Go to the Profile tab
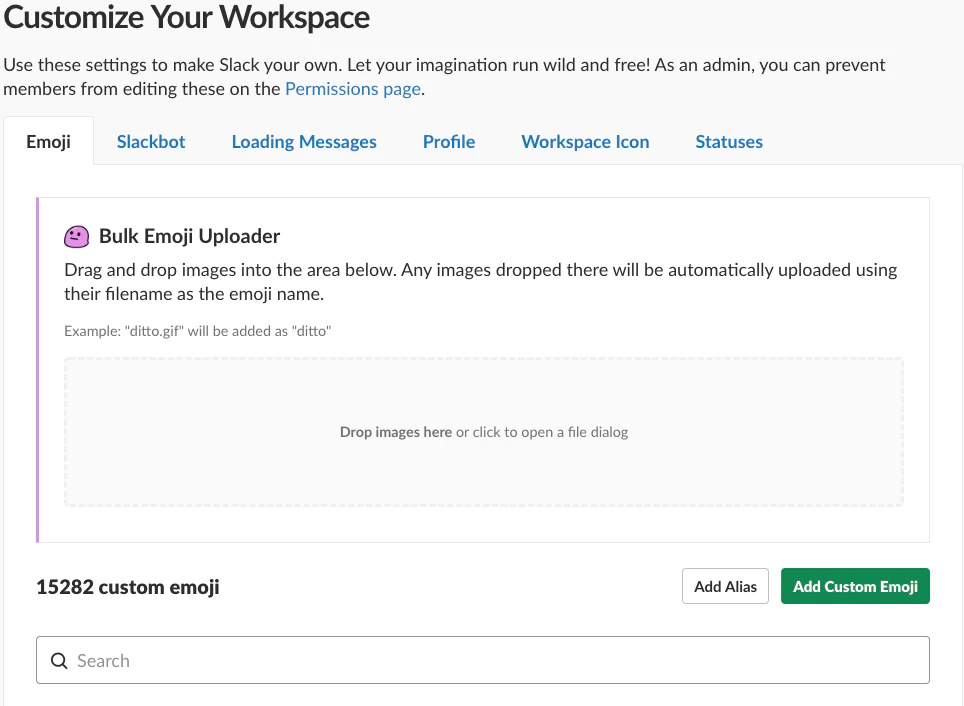Viewport: 964px width, 706px height. pos(449,141)
